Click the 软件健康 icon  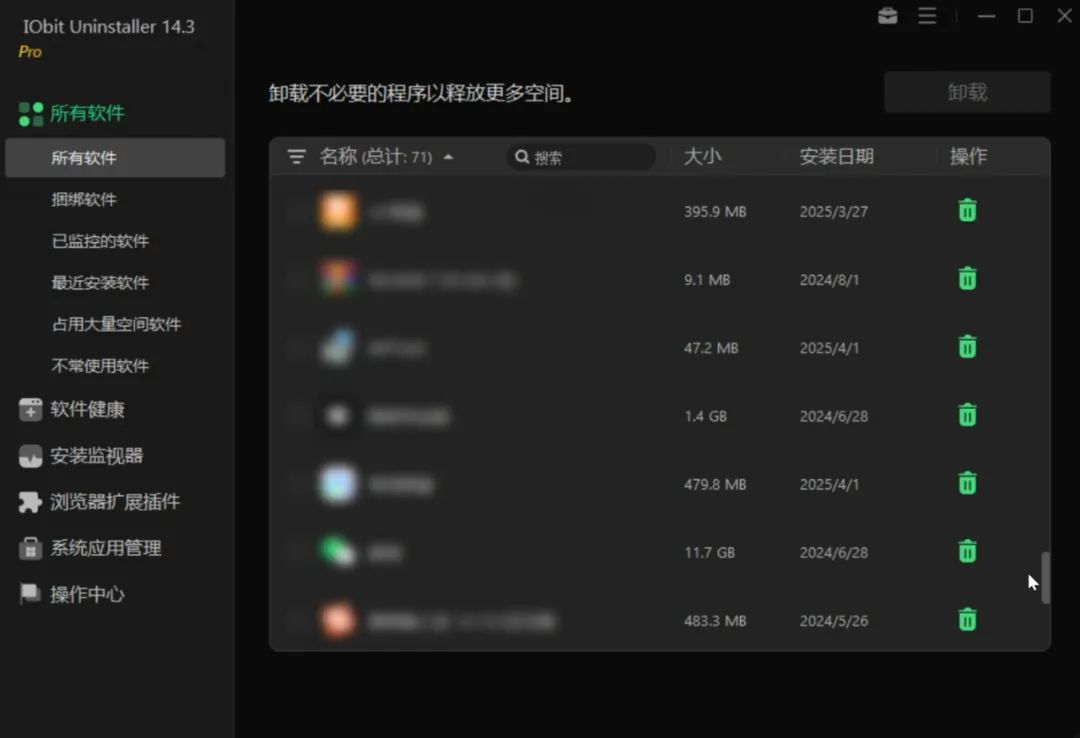pyautogui.click(x=30, y=409)
